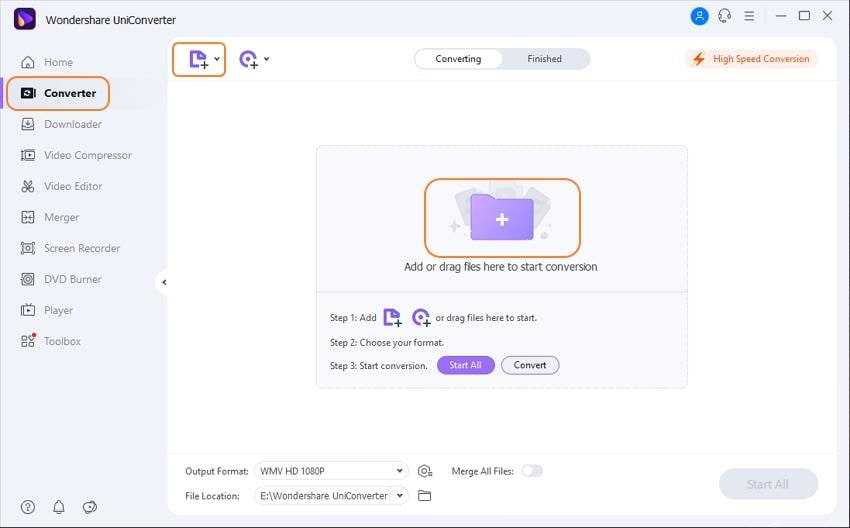Enable High Speed Conversion
Image resolution: width=850 pixels, height=528 pixels.
point(751,59)
